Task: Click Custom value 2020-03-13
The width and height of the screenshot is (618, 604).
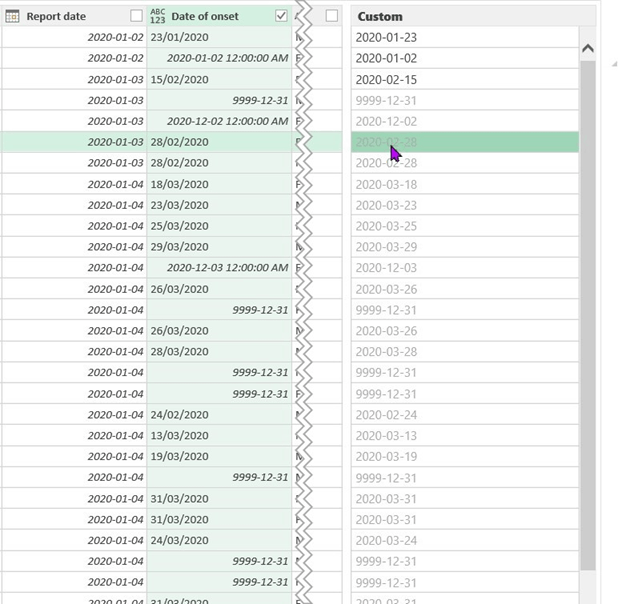Action: (465, 436)
